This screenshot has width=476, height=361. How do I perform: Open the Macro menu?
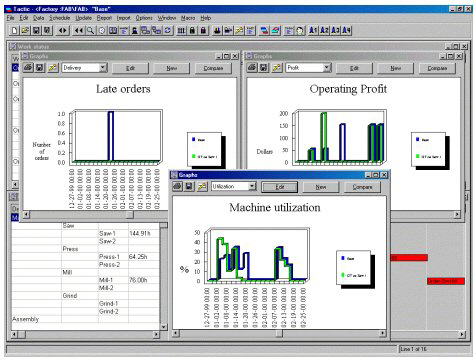[x=188, y=18]
